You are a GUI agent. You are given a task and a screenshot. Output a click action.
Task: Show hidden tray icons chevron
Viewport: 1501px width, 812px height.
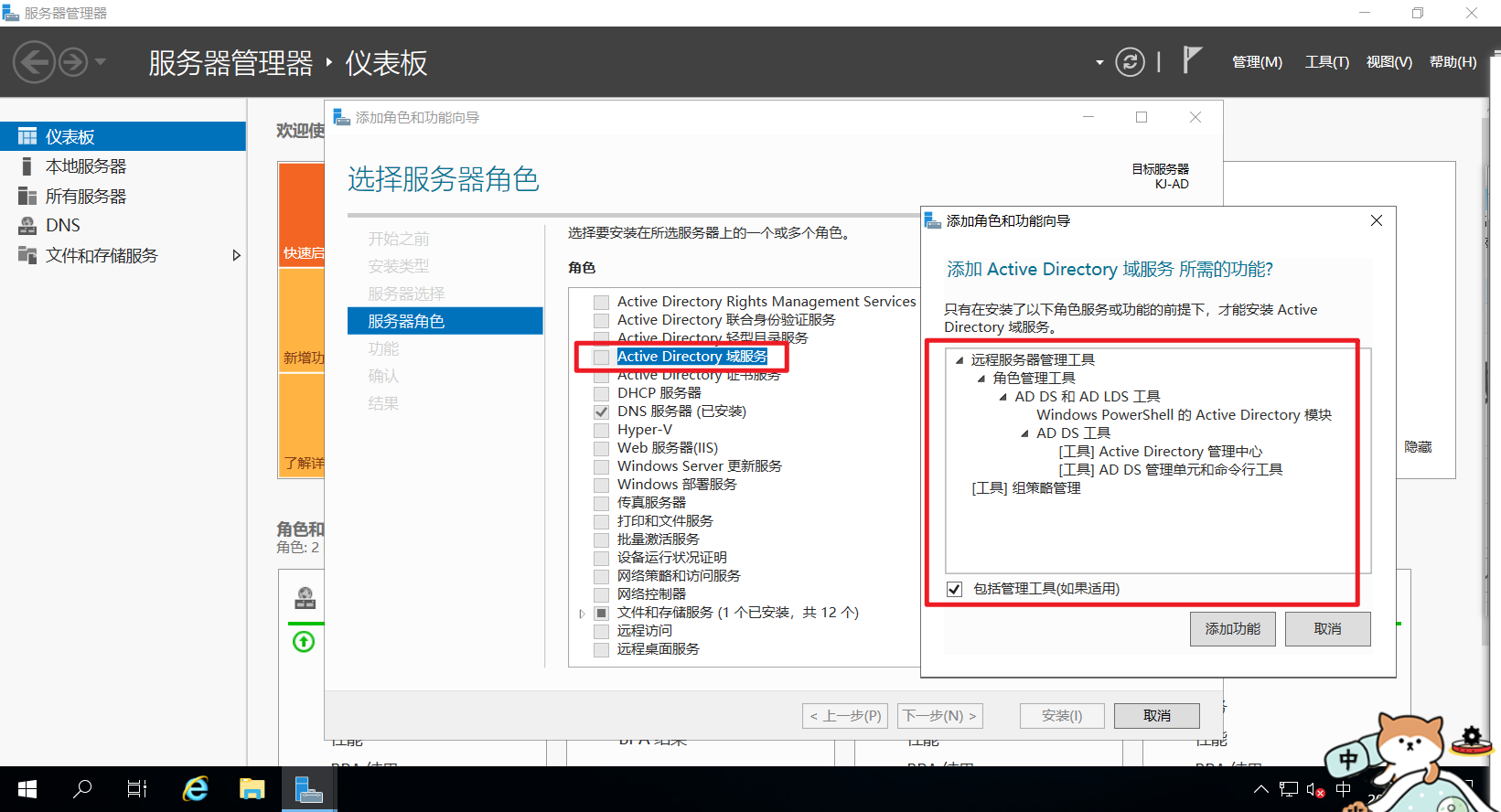1261,790
